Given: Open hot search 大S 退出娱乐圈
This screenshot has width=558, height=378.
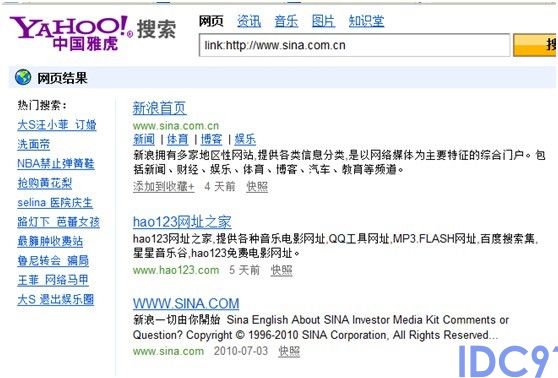Looking at the screenshot, I should coord(56,299).
